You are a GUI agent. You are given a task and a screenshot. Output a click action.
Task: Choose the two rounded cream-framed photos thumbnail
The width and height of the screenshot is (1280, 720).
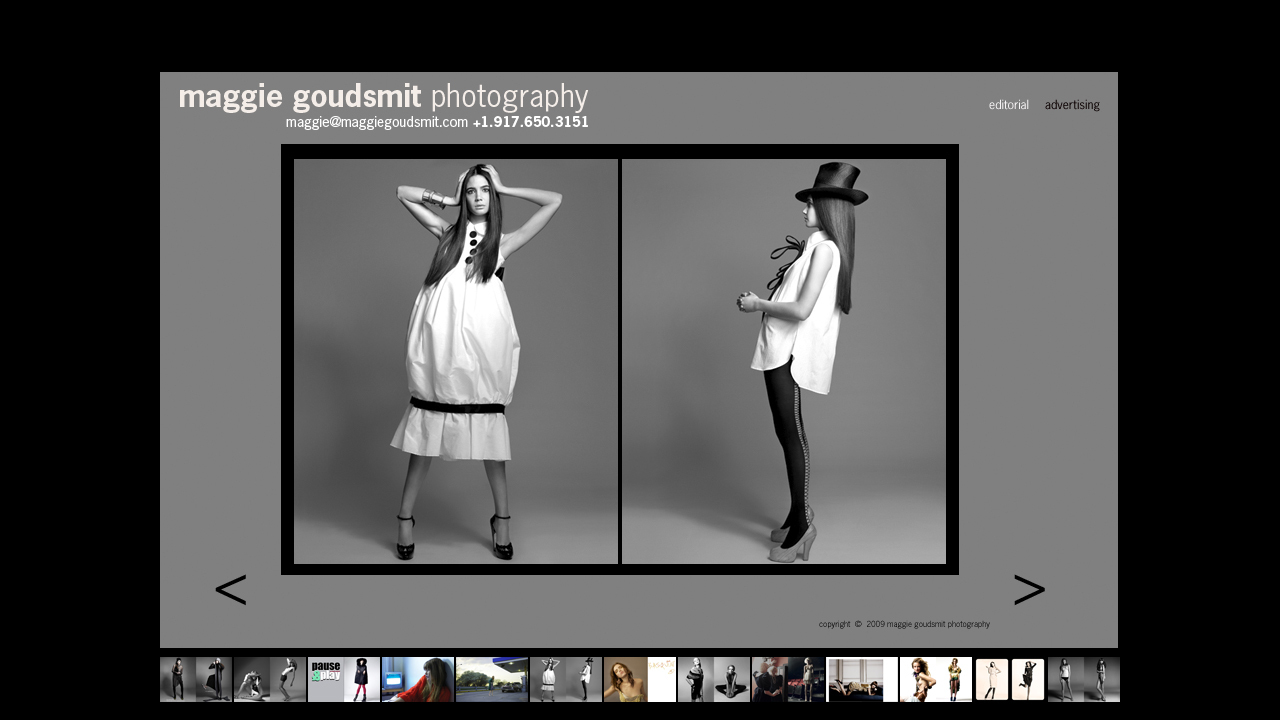[1010, 680]
